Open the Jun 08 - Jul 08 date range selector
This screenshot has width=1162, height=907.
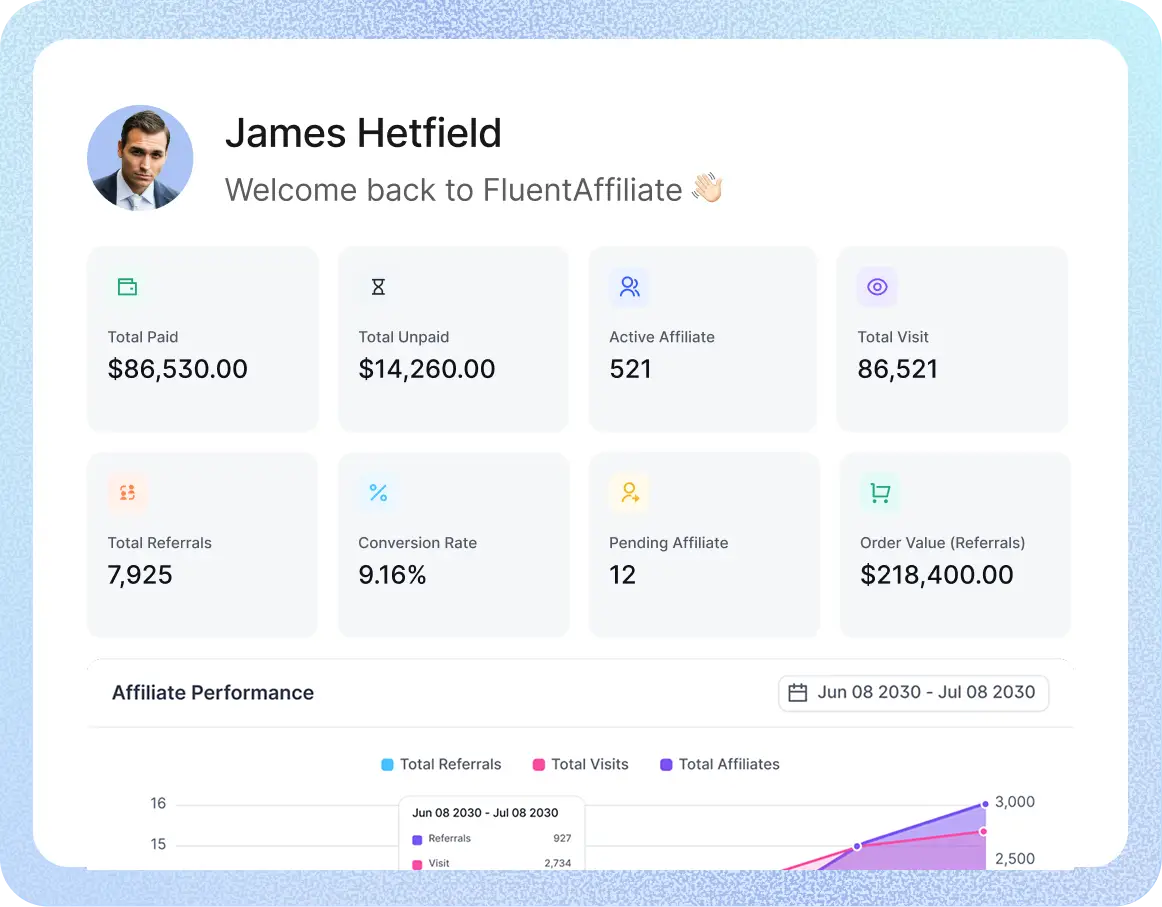(913, 692)
